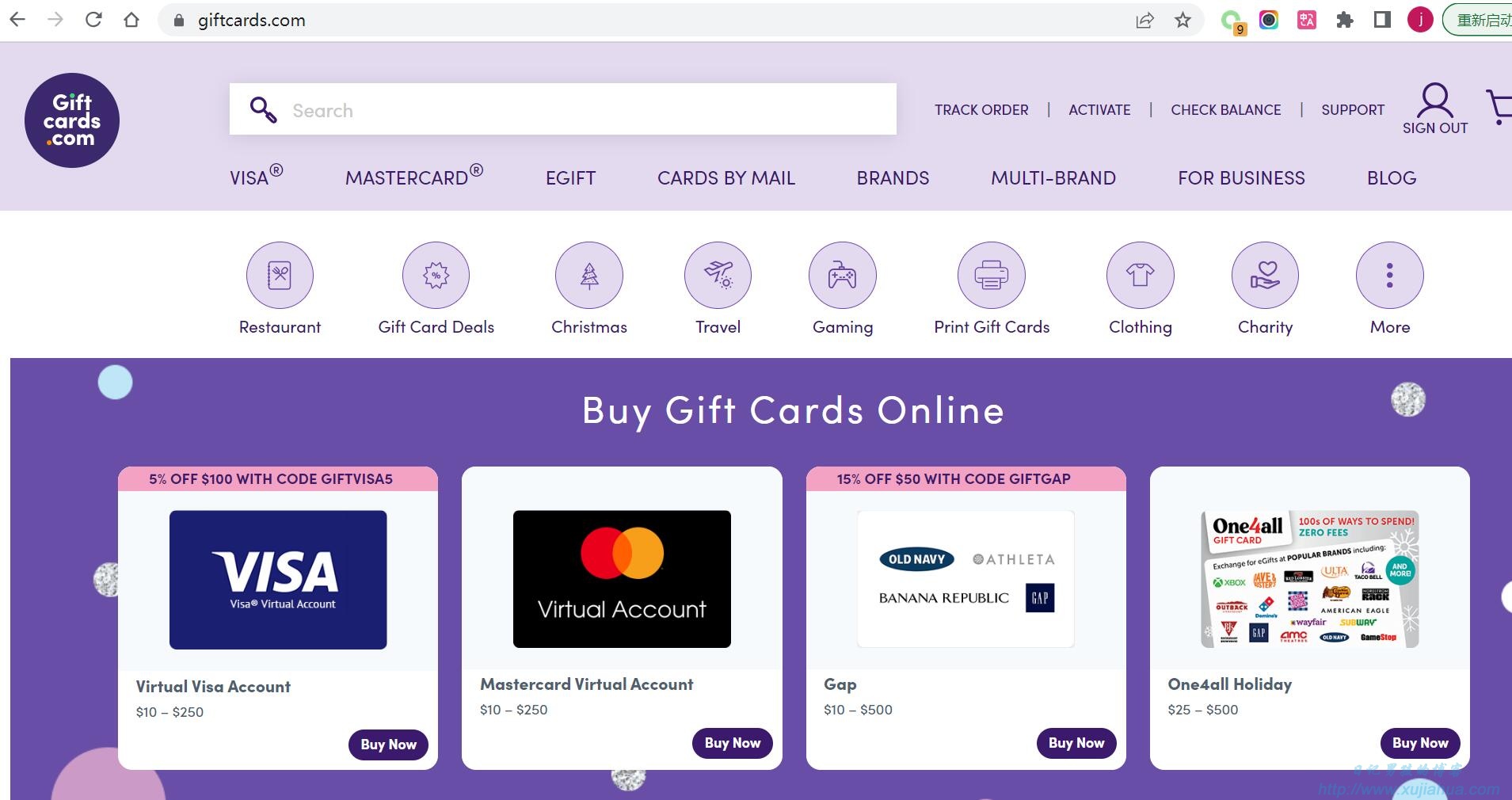The image size is (1512, 800).
Task: Open the shopping cart icon
Action: [1499, 107]
